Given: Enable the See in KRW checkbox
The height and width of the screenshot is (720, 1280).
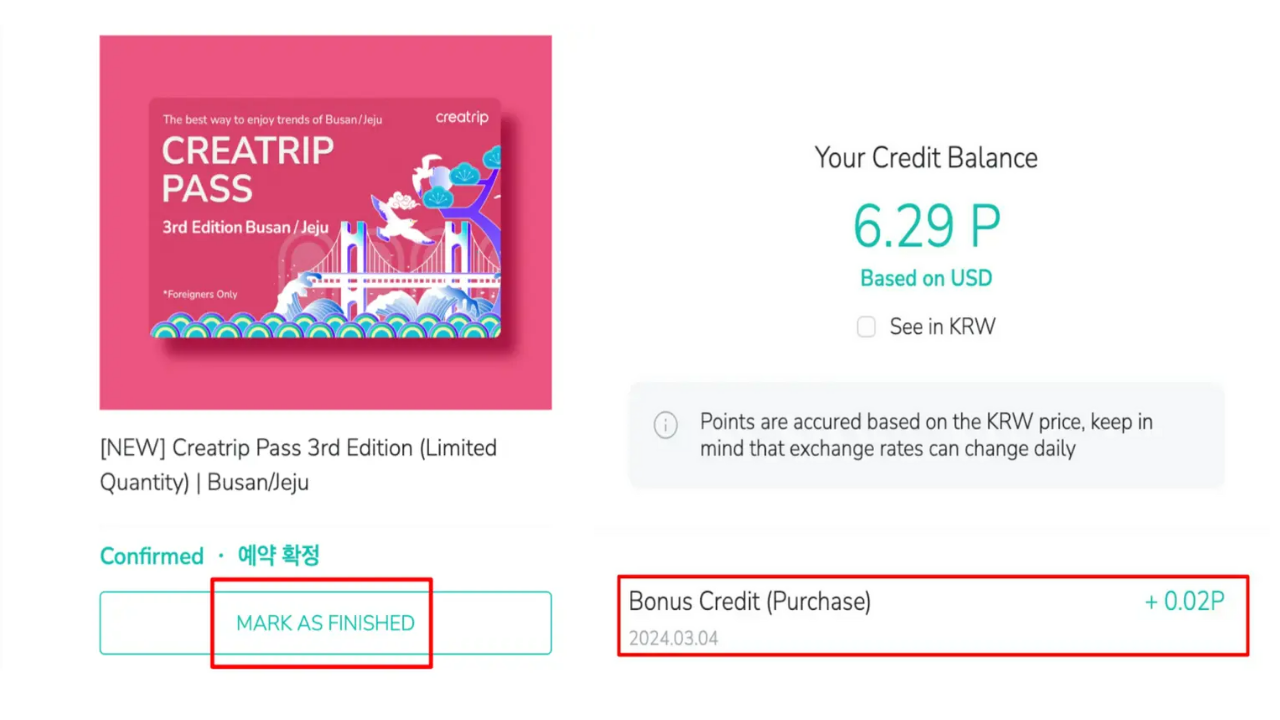Looking at the screenshot, I should coord(866,327).
